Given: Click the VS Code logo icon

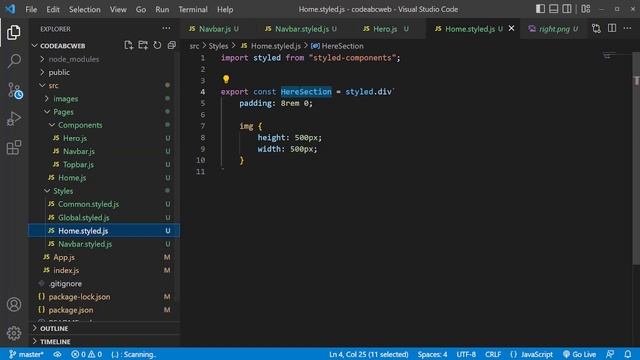Looking at the screenshot, I should [10, 9].
